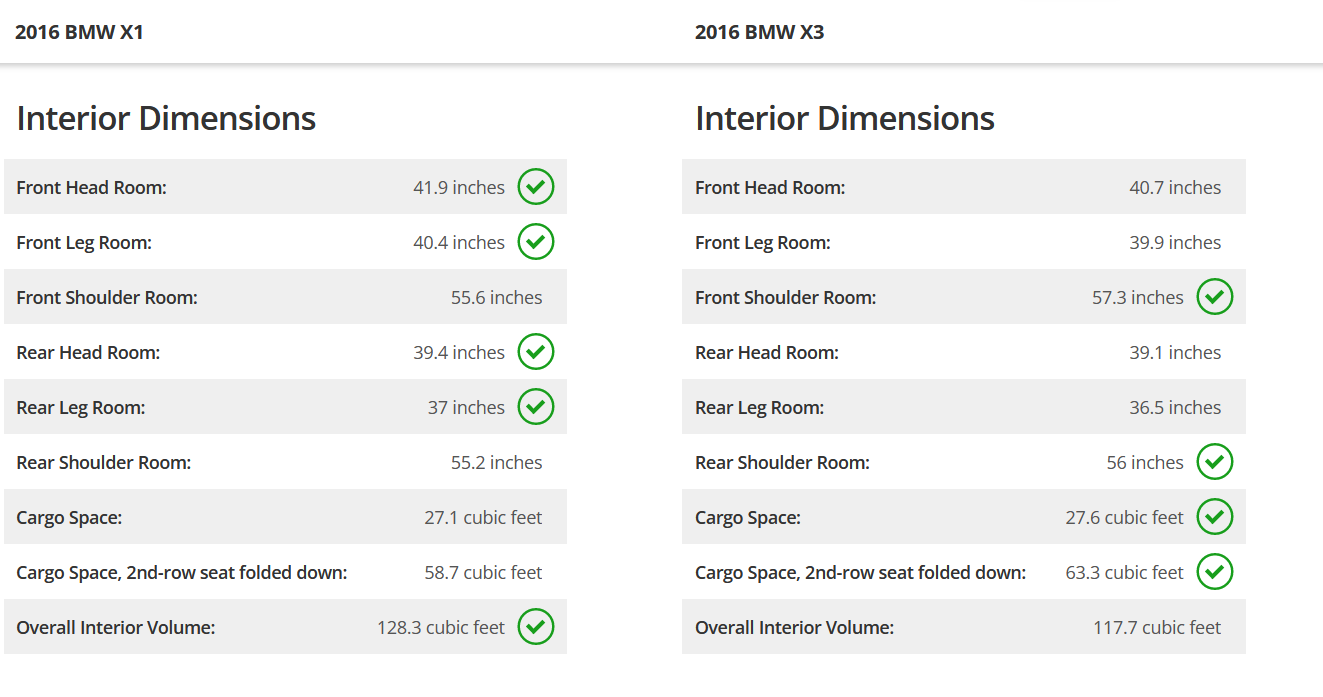Click the checkmark next to 27.6 cubic feet
Image resolution: width=1323 pixels, height=697 pixels.
point(1215,517)
